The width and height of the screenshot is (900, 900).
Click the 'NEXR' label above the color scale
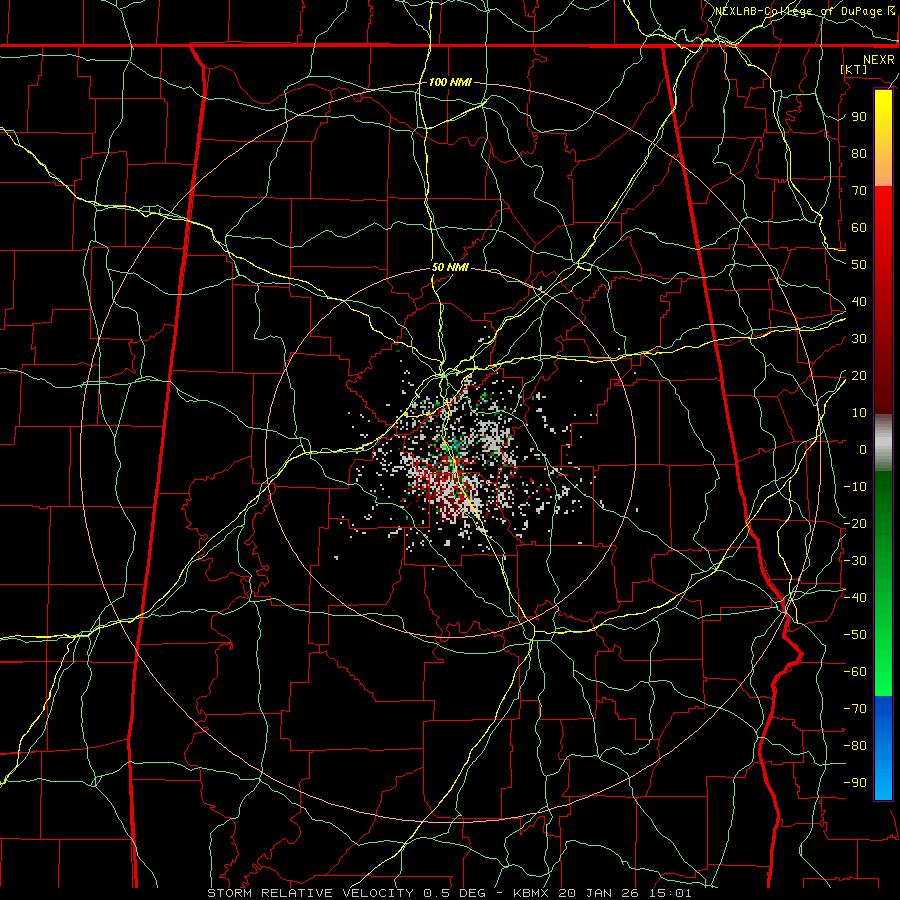(x=878, y=60)
